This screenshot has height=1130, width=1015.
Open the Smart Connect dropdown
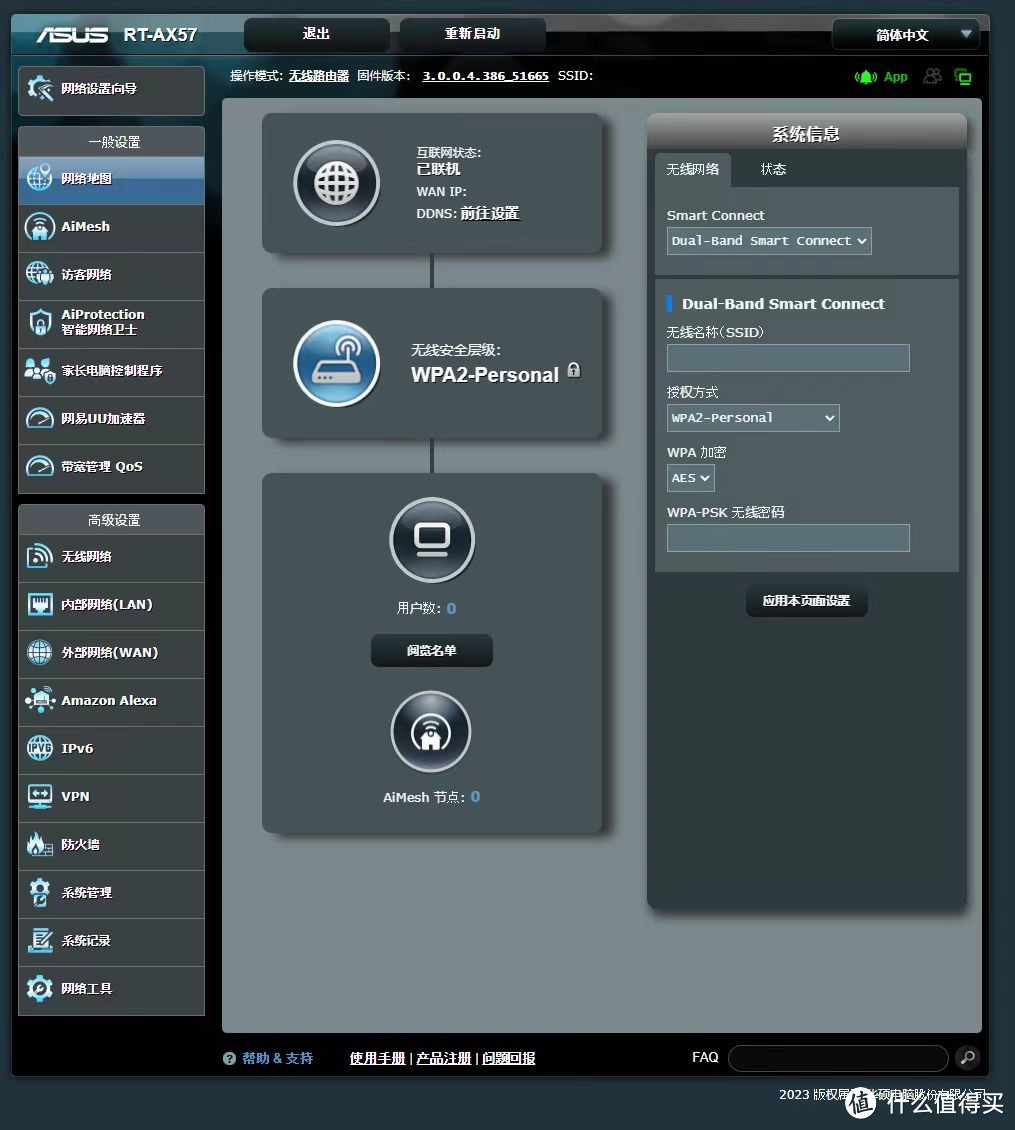769,241
